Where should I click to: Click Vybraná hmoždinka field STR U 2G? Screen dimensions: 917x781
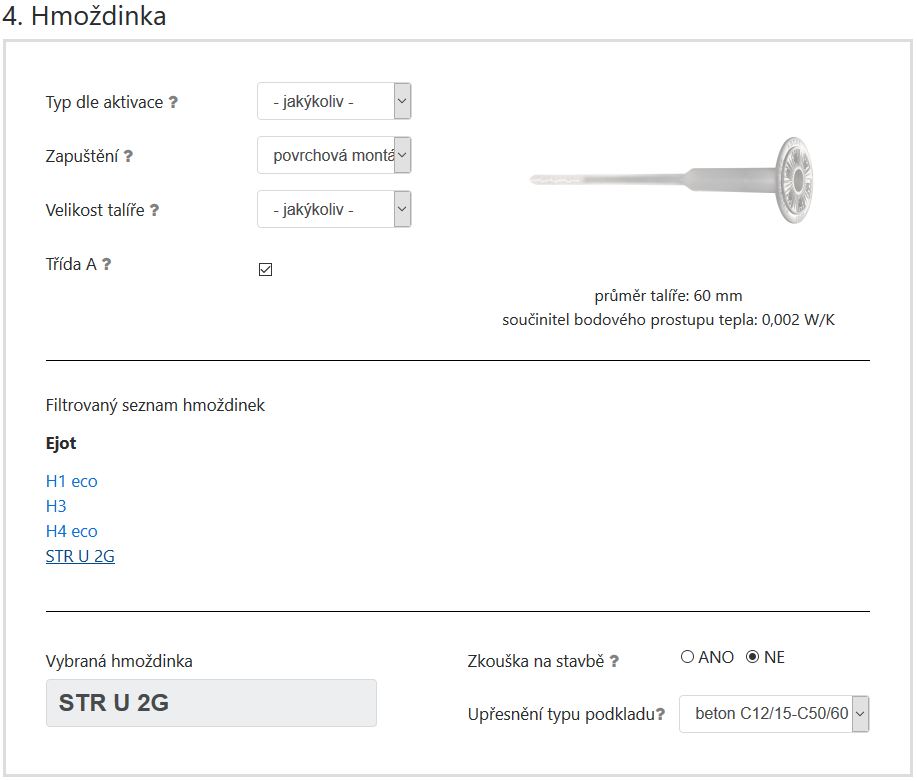click(x=211, y=703)
